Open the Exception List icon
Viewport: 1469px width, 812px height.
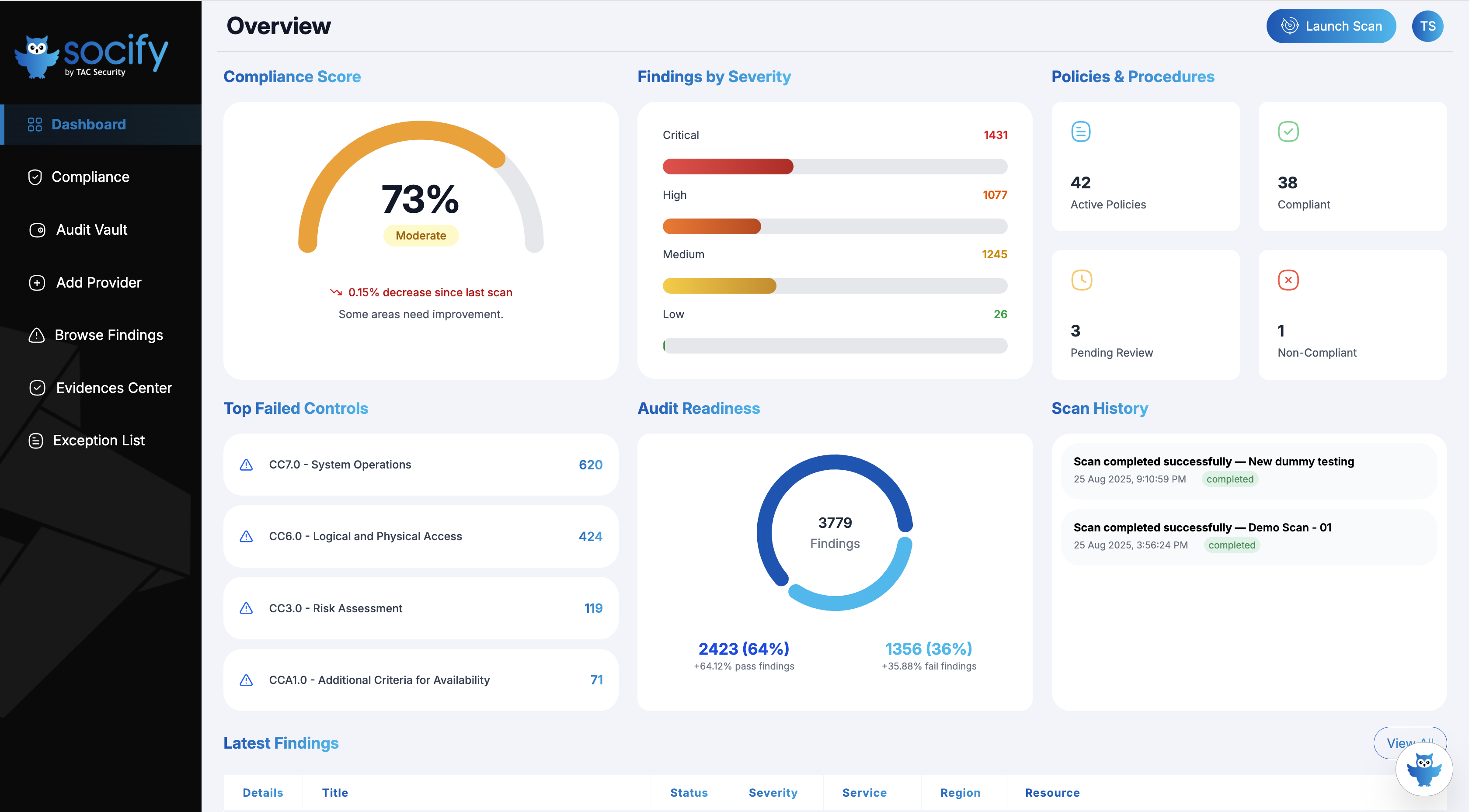click(36, 440)
